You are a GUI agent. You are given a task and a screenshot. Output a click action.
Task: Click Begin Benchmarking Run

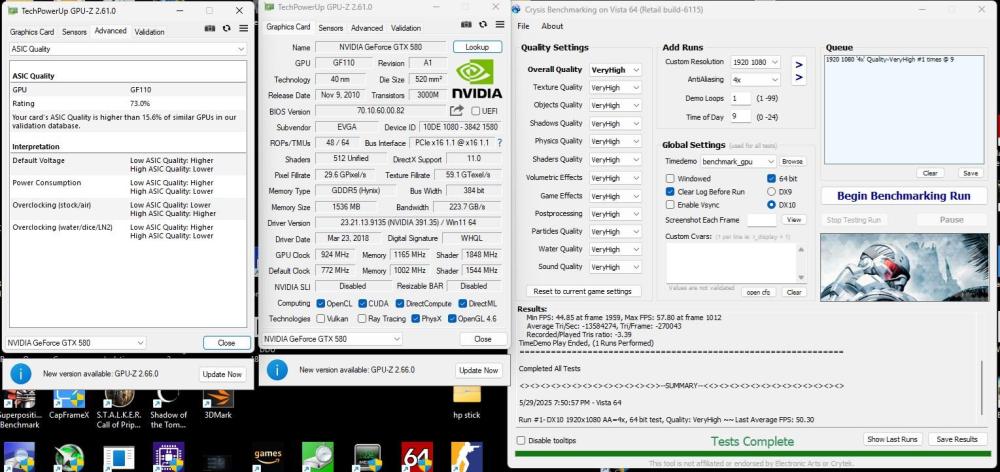904,196
